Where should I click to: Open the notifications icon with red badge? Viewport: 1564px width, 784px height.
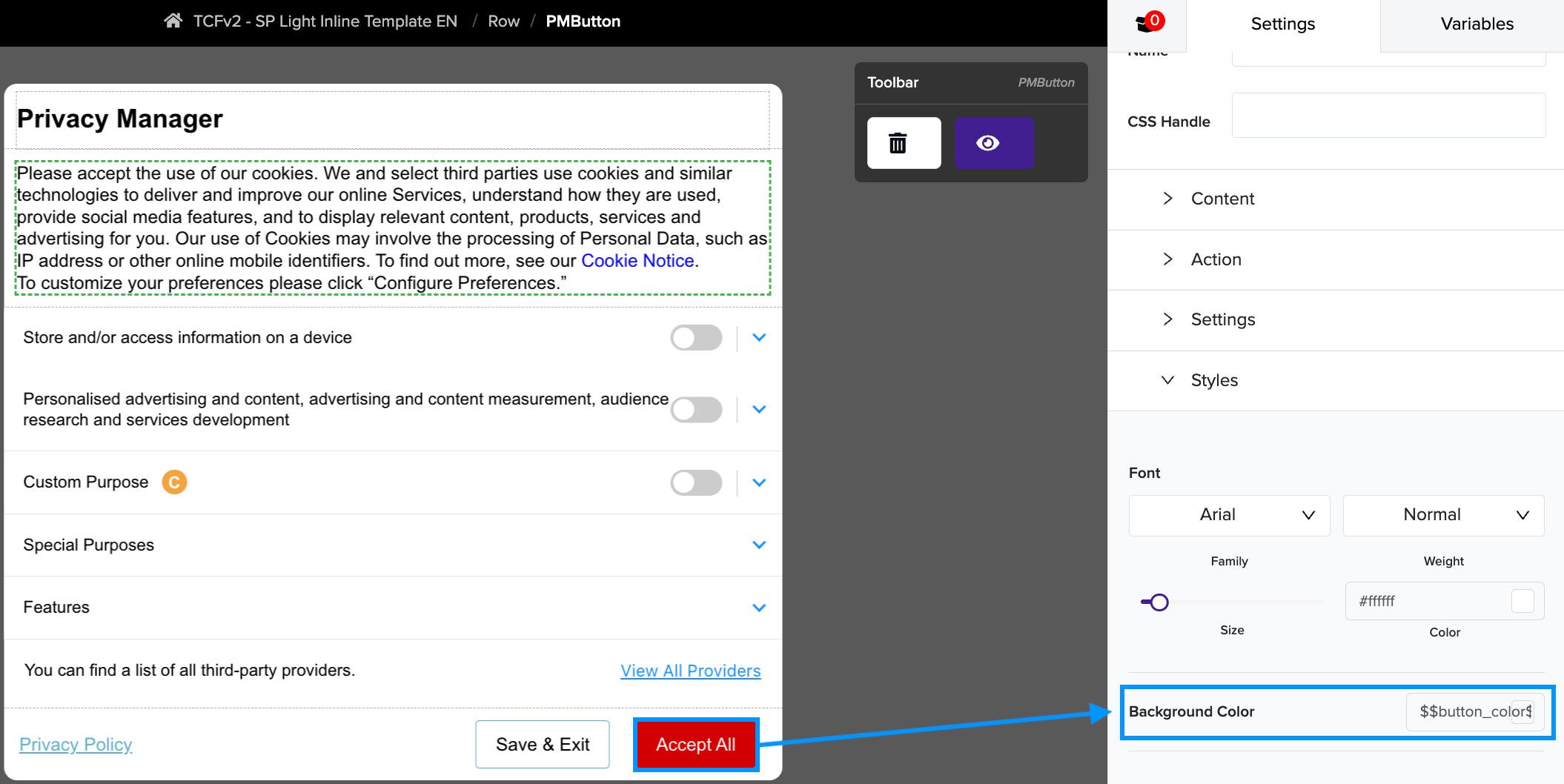tap(1149, 23)
